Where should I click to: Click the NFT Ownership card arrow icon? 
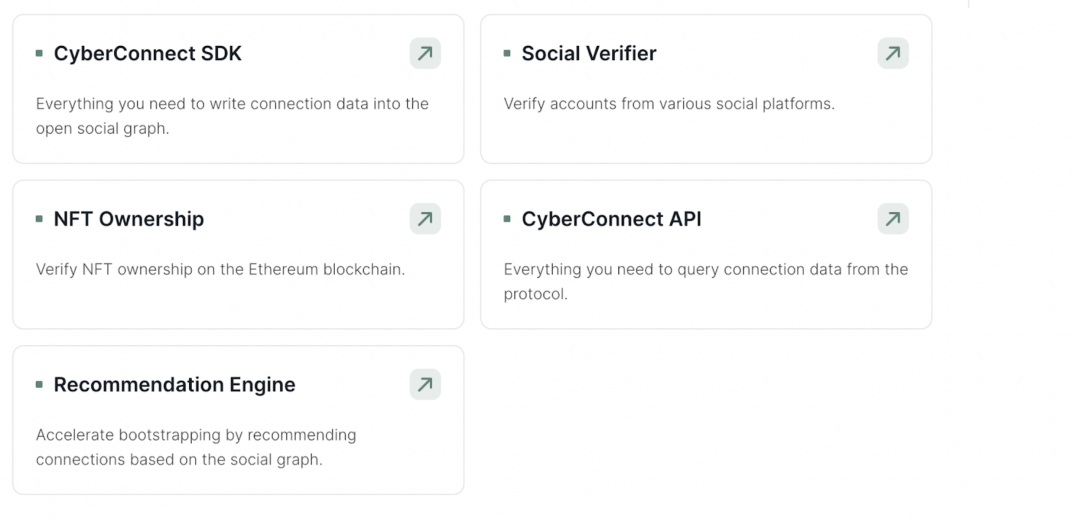coord(425,219)
